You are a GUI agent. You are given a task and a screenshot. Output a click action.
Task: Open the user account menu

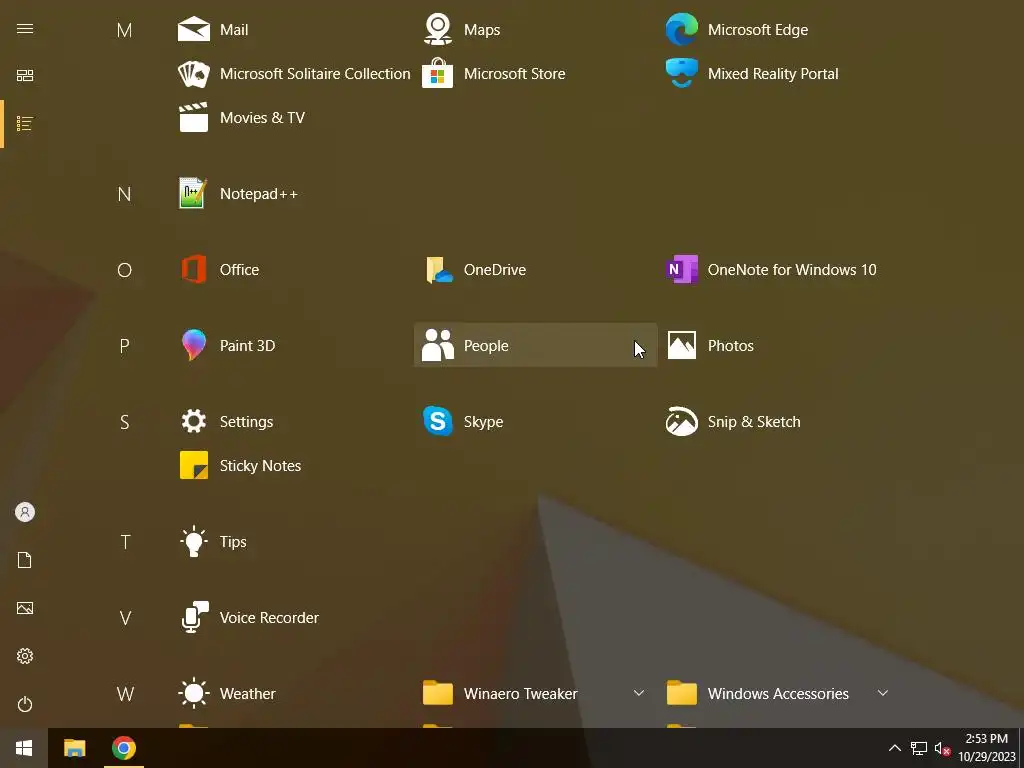[x=25, y=512]
